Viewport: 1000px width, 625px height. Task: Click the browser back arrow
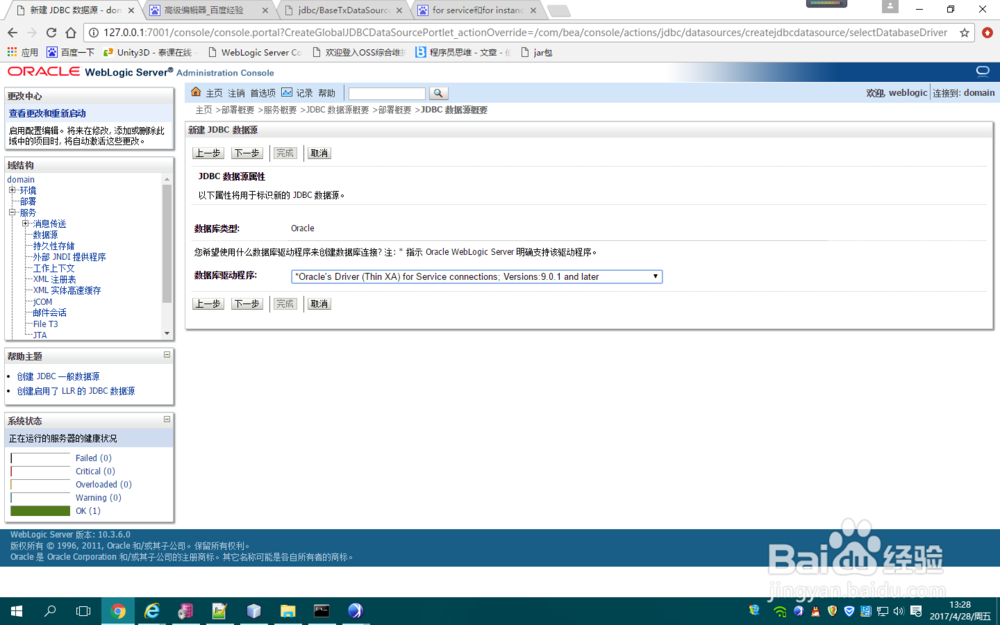(13, 33)
